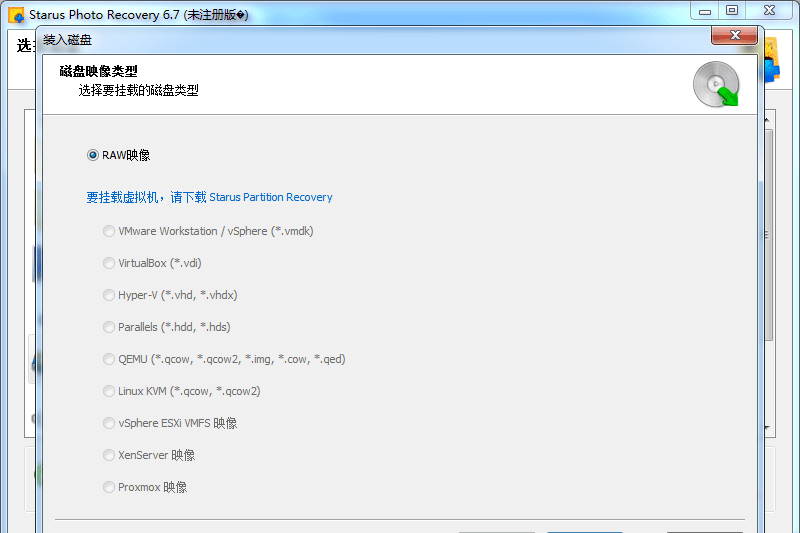800x533 pixels.
Task: Click the Starus Photo Recovery title bar icon
Action: coord(16,15)
